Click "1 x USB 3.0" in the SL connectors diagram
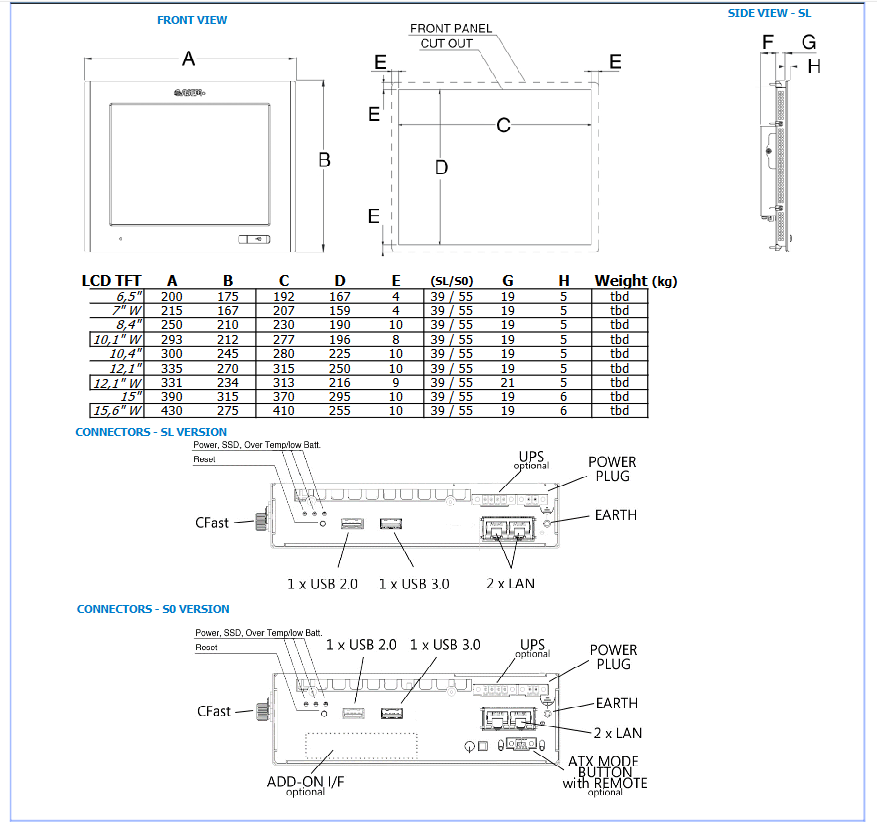Viewport: 877px width, 831px height. (414, 584)
